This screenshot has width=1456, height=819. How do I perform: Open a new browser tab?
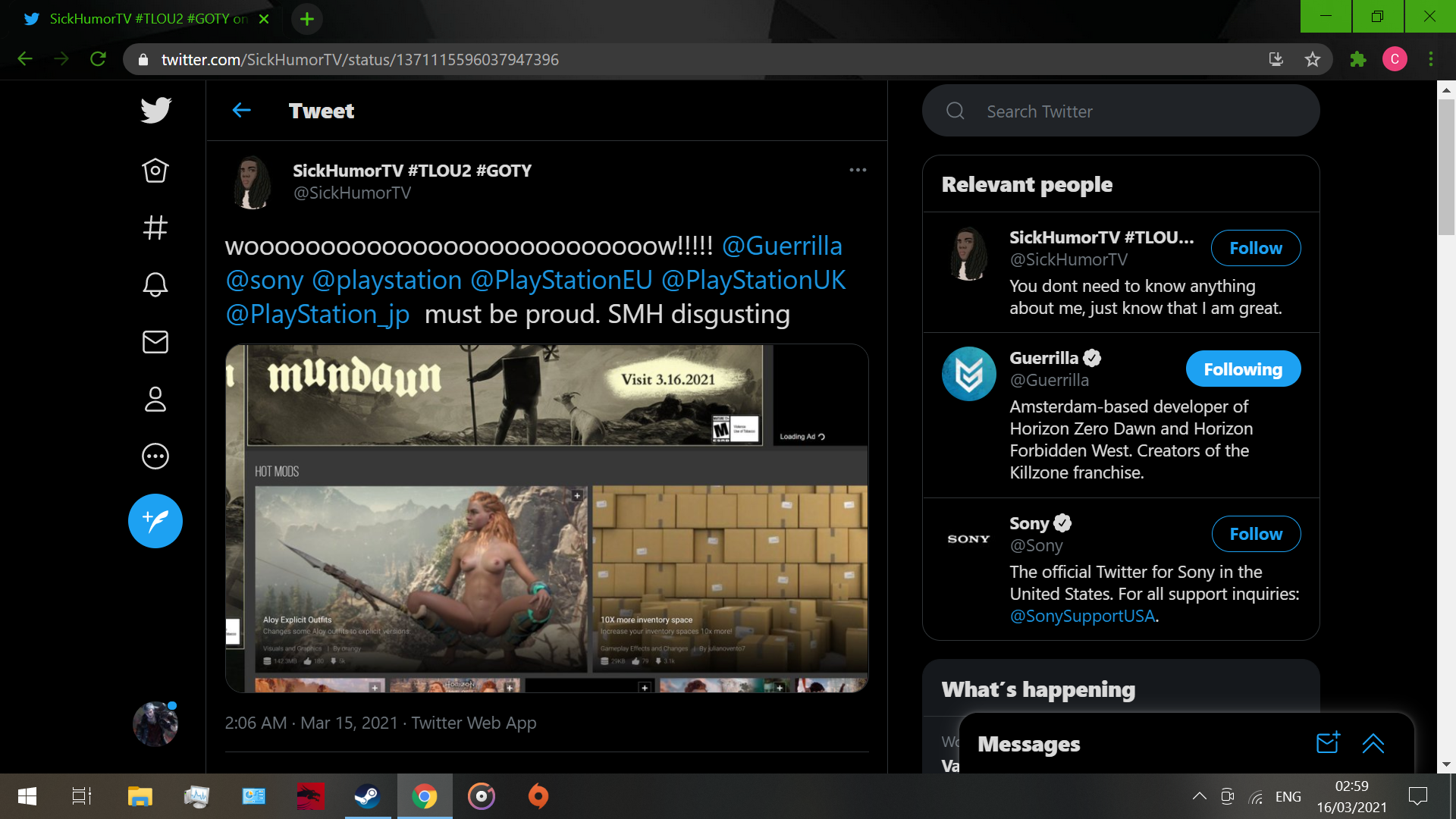[307, 19]
